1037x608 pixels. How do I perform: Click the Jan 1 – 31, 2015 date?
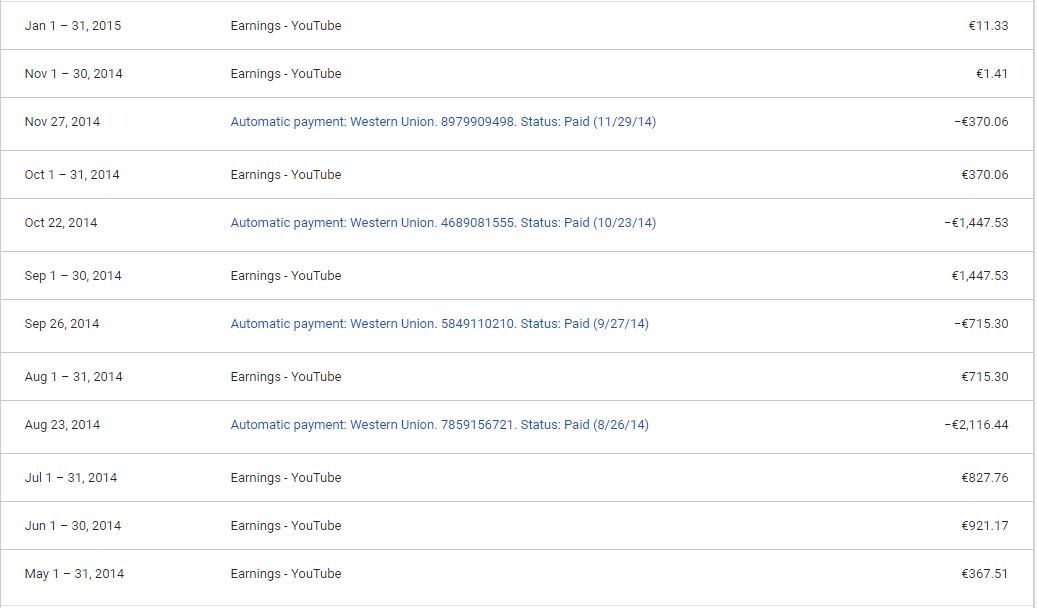[73, 26]
